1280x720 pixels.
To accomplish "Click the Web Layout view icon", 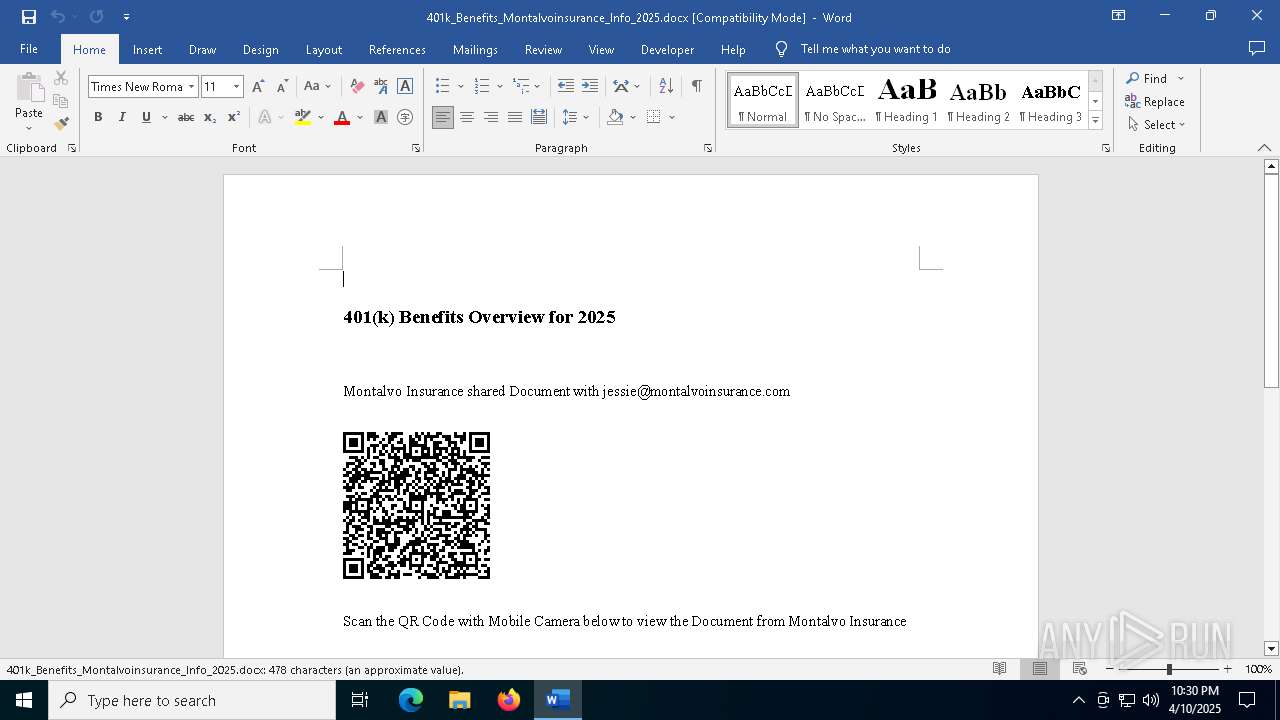I will coord(1079,669).
